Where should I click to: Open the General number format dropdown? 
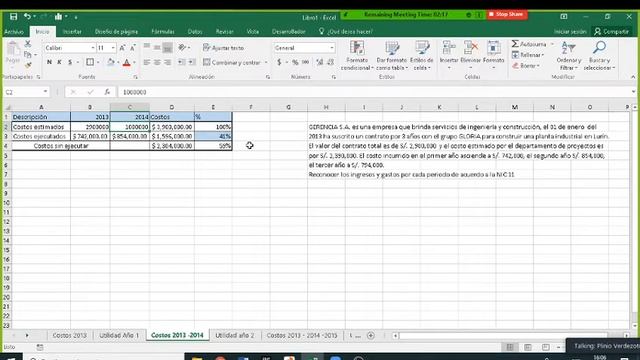(x=331, y=48)
